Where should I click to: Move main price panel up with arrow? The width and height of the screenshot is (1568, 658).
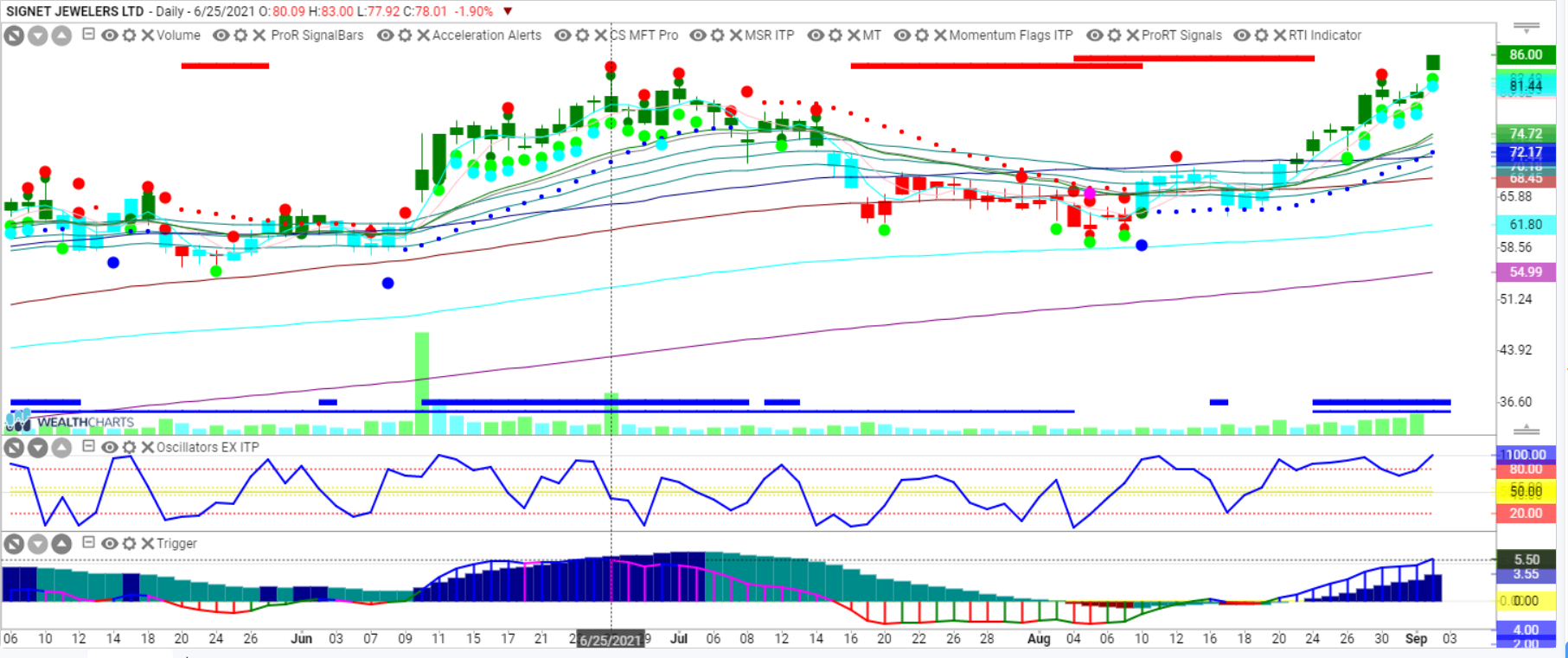(61, 35)
